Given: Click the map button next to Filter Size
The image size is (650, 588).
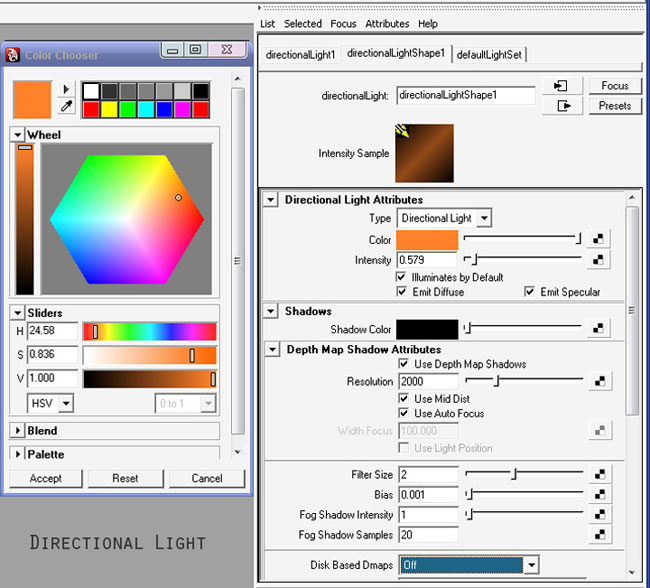Looking at the screenshot, I should 599,475.
